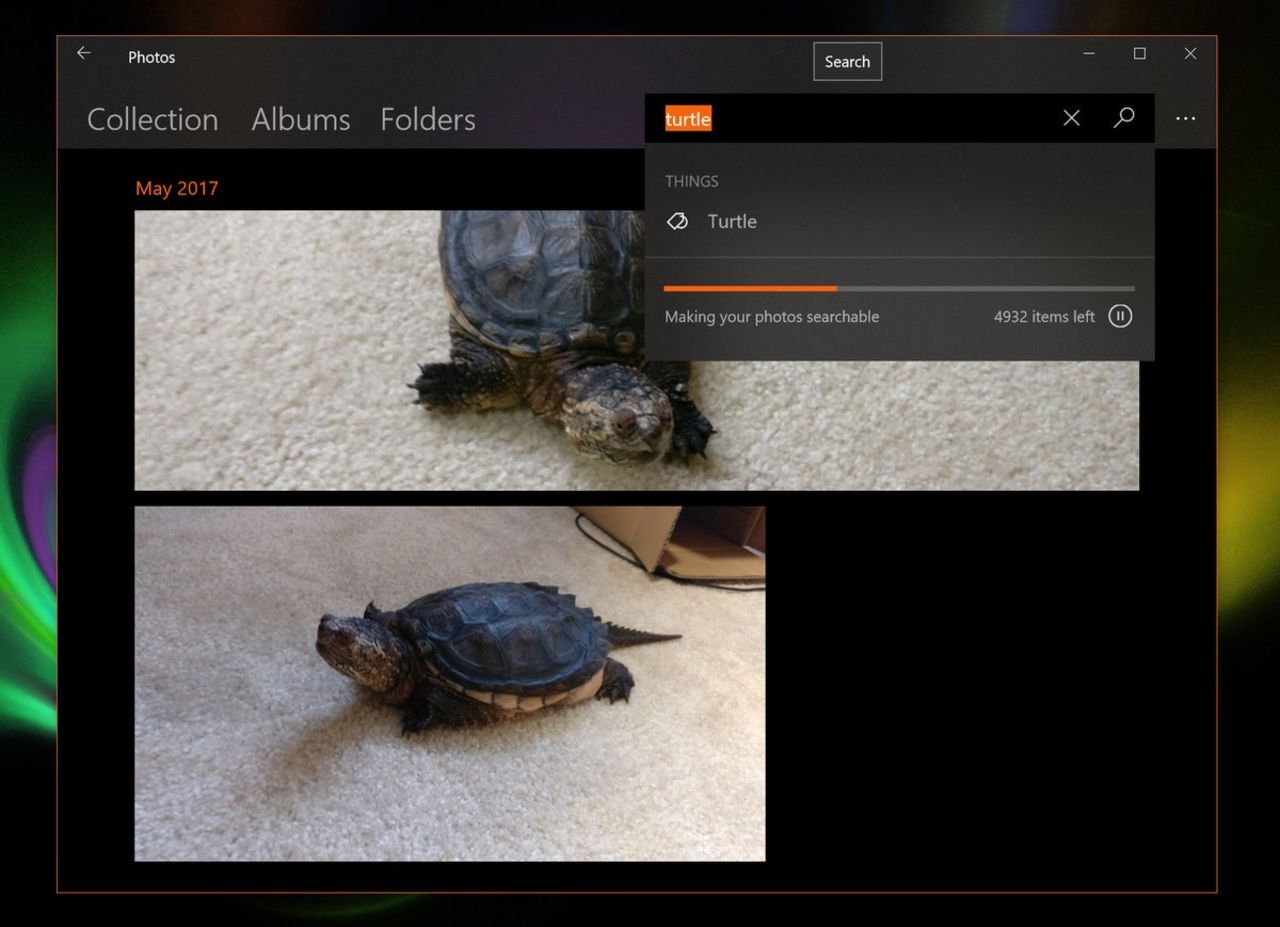Pause making your photos searchable

point(1120,316)
